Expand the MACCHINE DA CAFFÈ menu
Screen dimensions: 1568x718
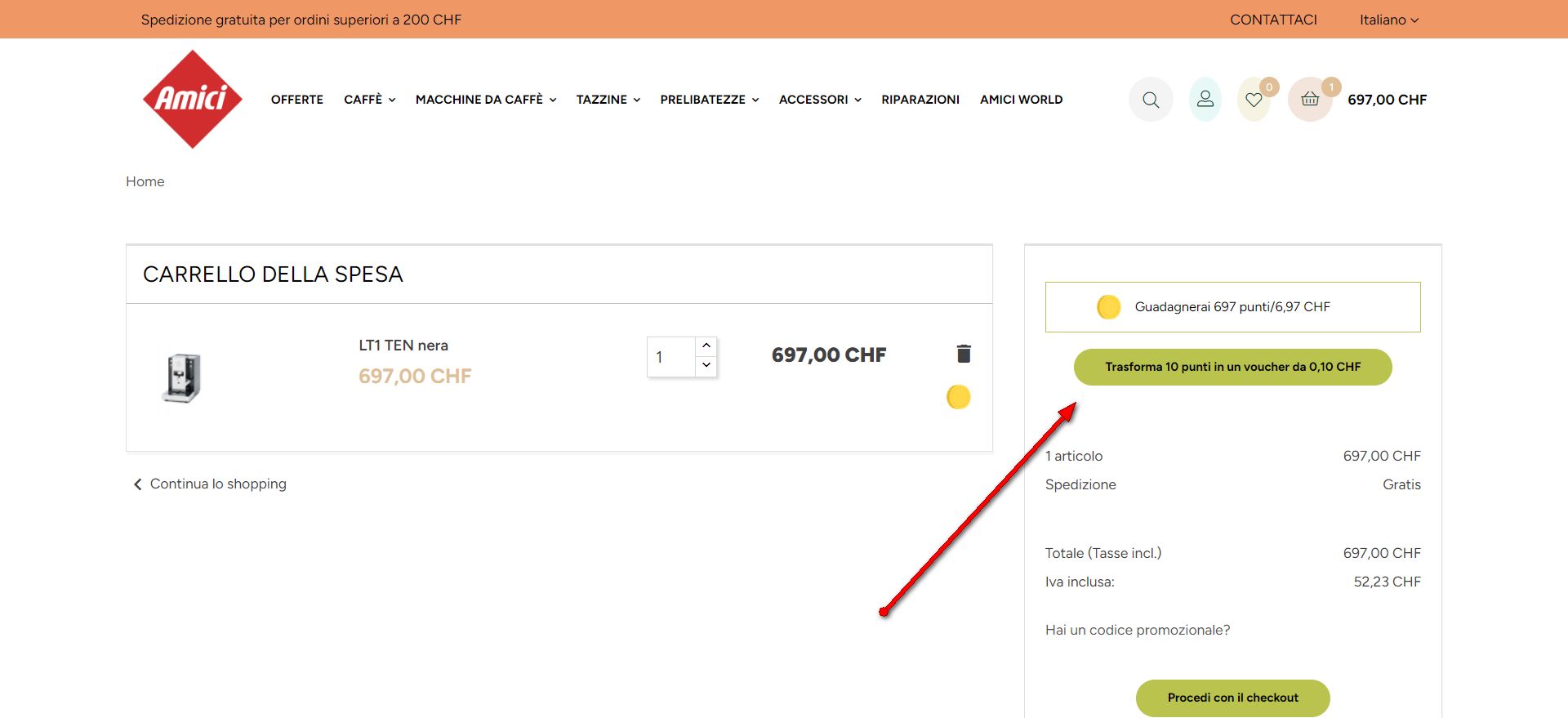[x=486, y=100]
